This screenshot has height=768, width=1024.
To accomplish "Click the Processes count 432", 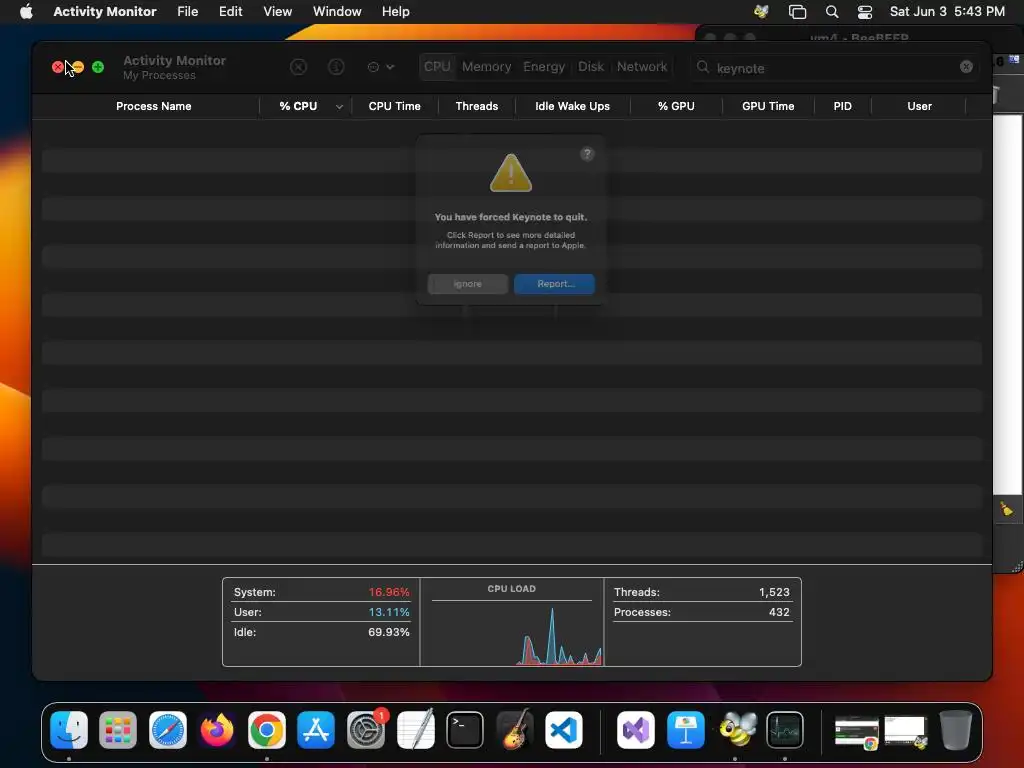I will [x=779, y=612].
